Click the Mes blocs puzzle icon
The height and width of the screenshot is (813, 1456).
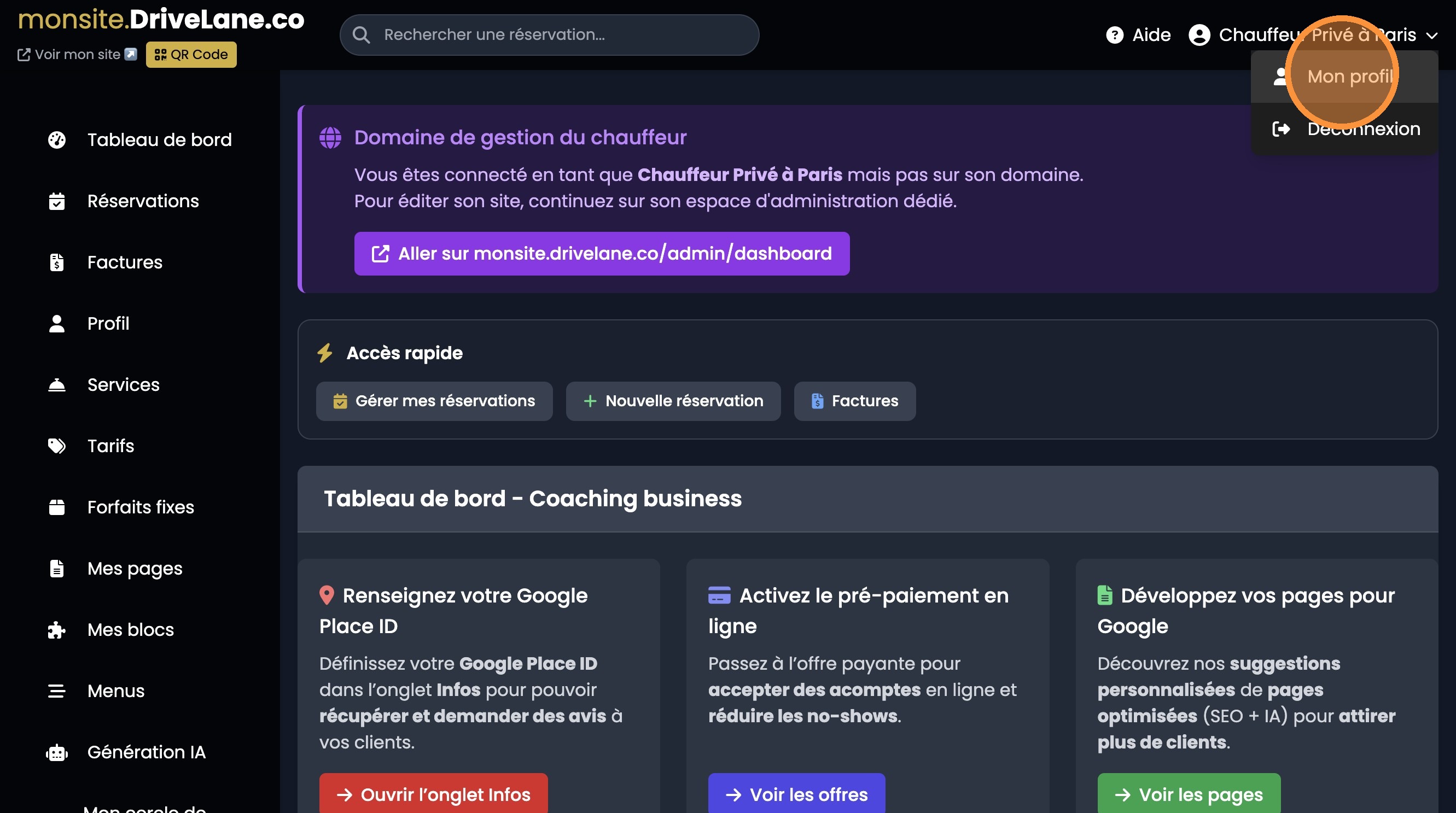56,629
